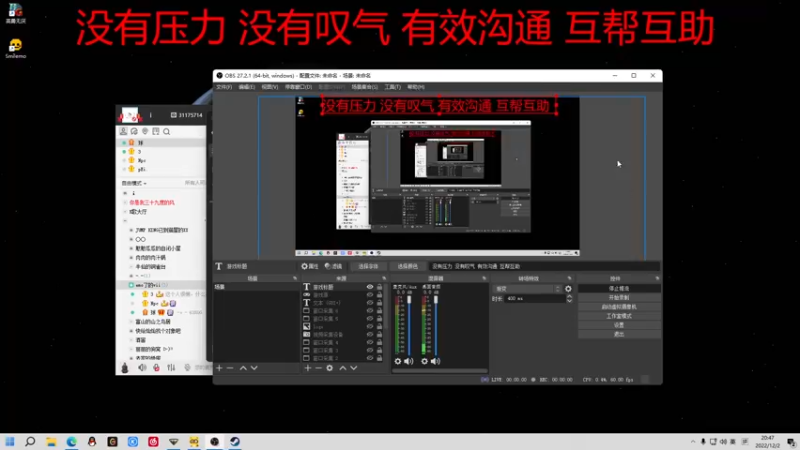Image resolution: width=800 pixels, height=450 pixels.
Task: Open 自由模式 dropdown in YY window
Action: pyautogui.click(x=134, y=183)
